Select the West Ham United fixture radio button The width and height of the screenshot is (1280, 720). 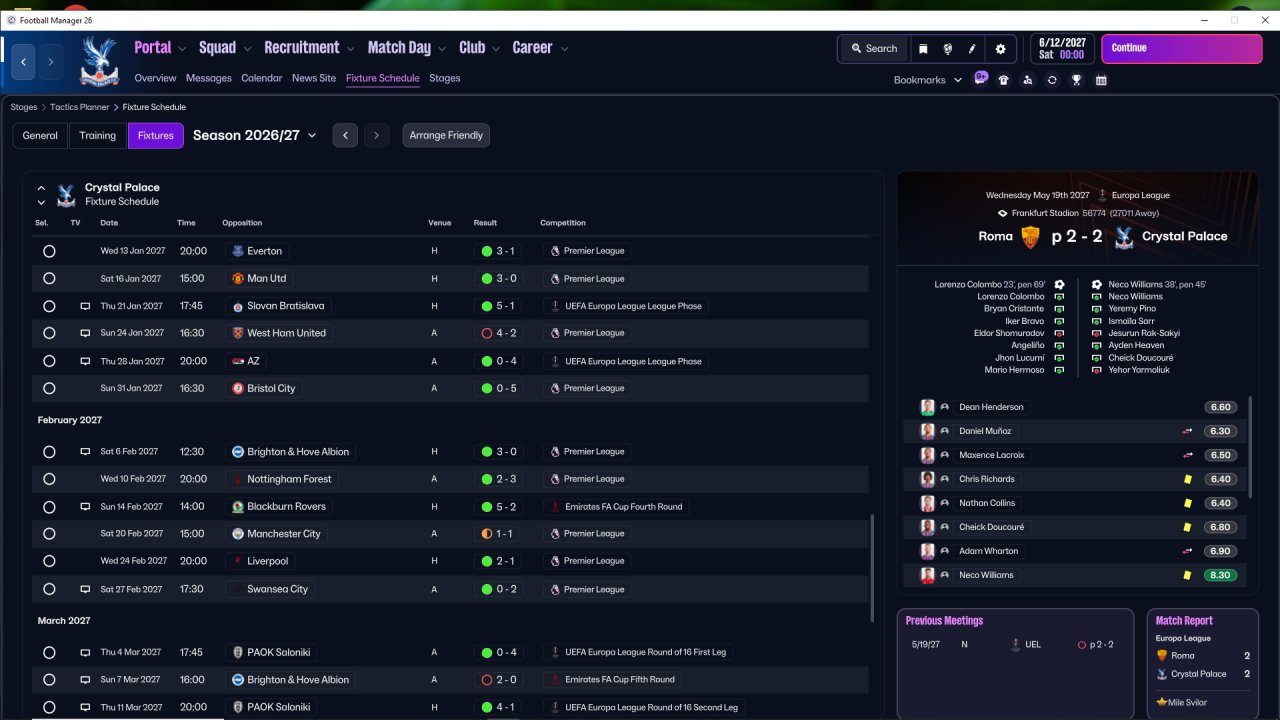[x=49, y=333]
